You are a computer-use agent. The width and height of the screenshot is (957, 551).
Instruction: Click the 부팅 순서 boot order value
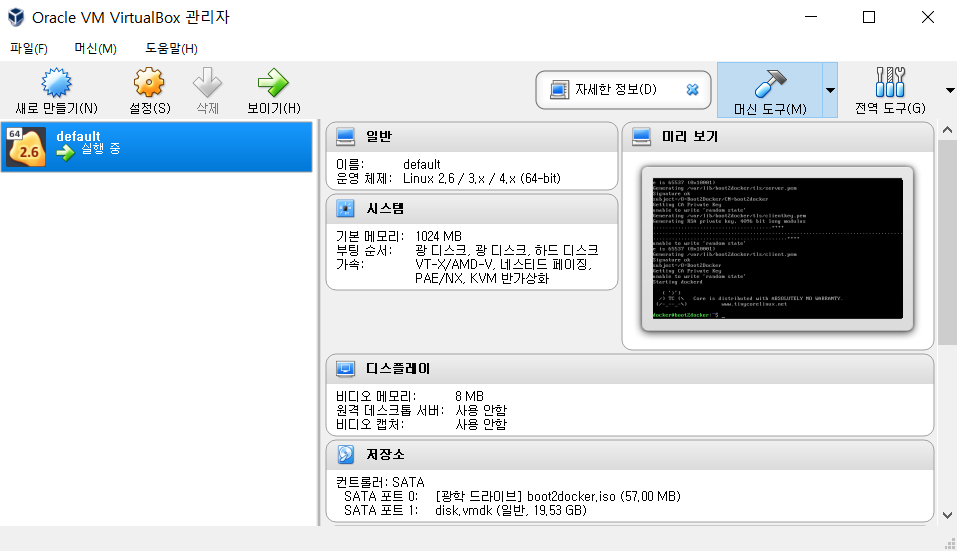coord(507,251)
